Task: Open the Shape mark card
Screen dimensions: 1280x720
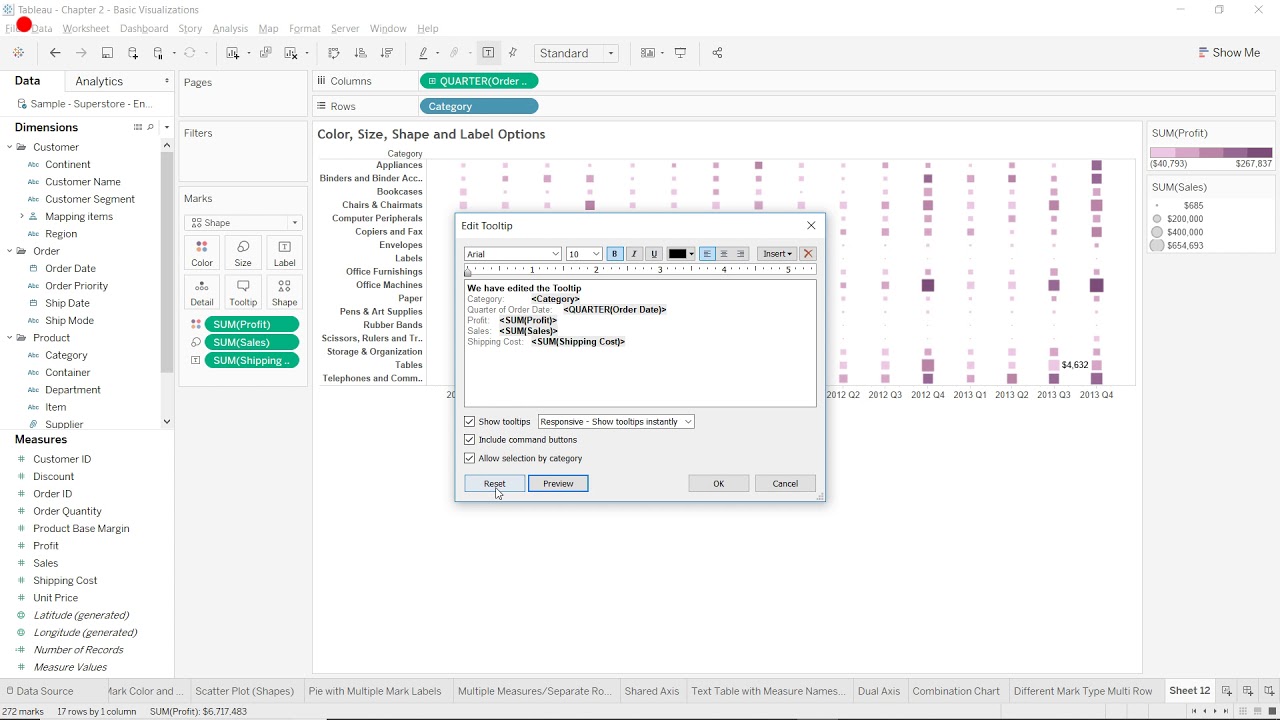Action: point(284,293)
